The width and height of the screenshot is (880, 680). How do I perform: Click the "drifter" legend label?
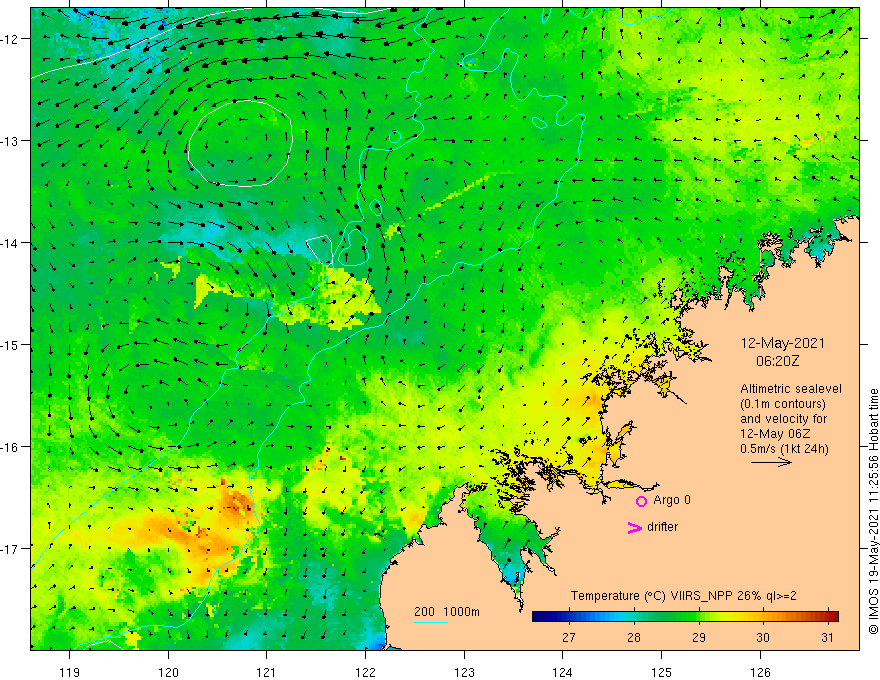662,527
